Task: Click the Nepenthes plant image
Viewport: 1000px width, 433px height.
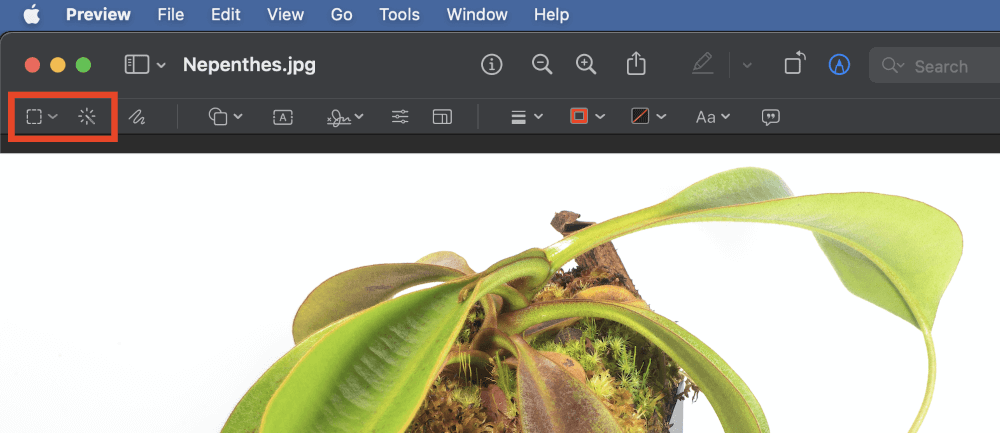Action: click(500, 293)
